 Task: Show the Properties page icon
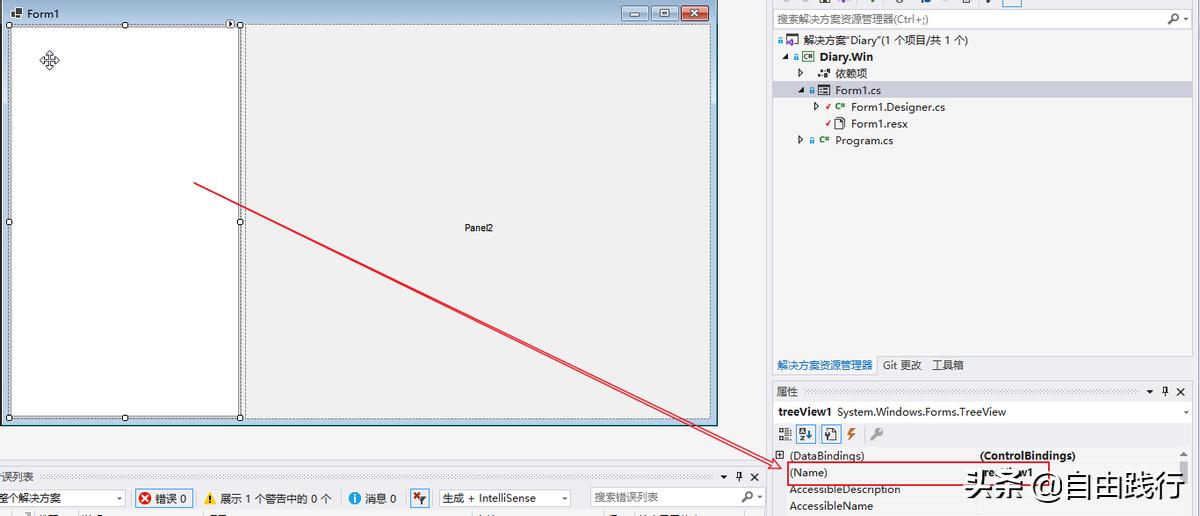(x=830, y=434)
